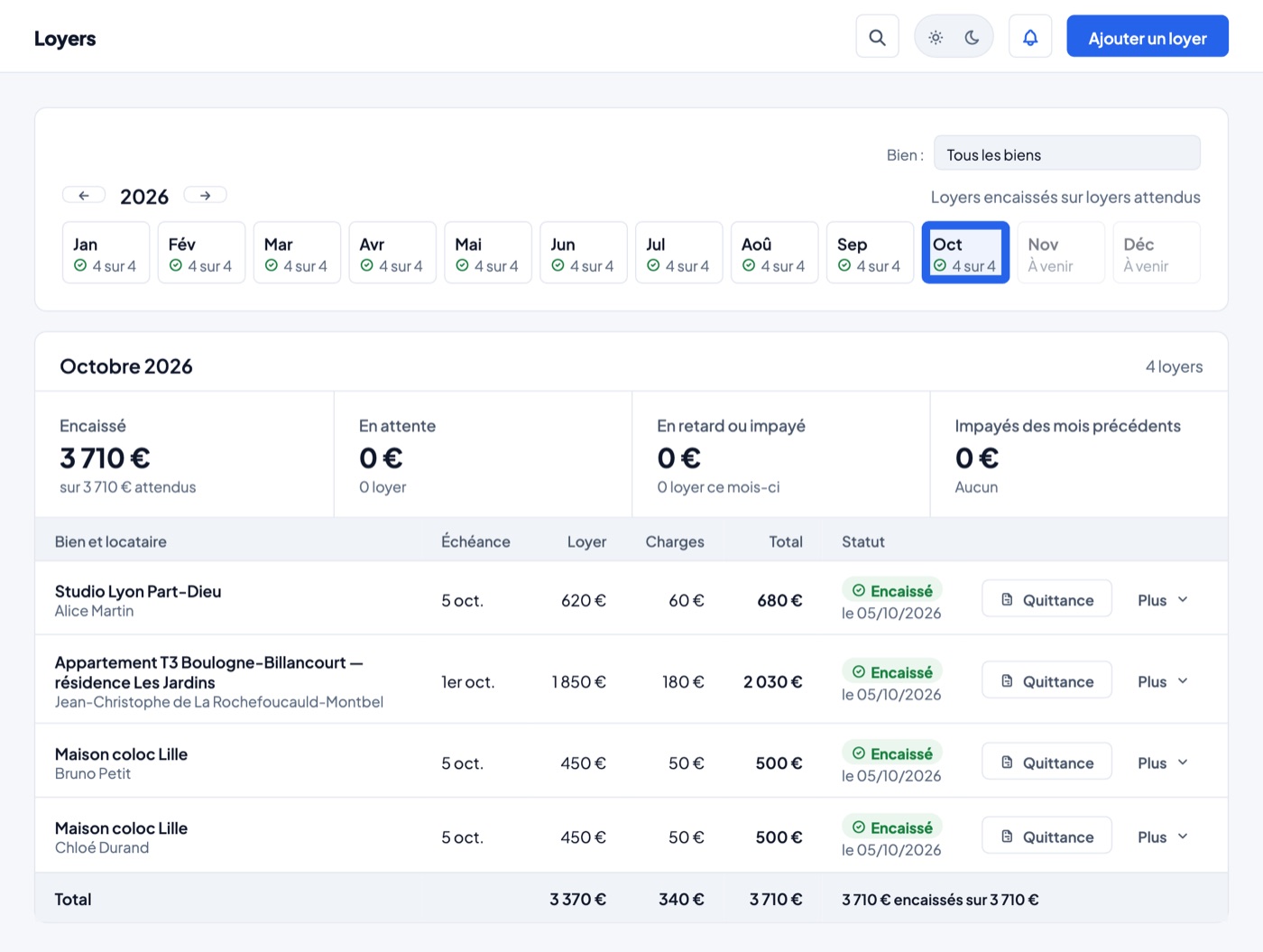
Task: Open notifications bell icon
Action: point(1030,37)
